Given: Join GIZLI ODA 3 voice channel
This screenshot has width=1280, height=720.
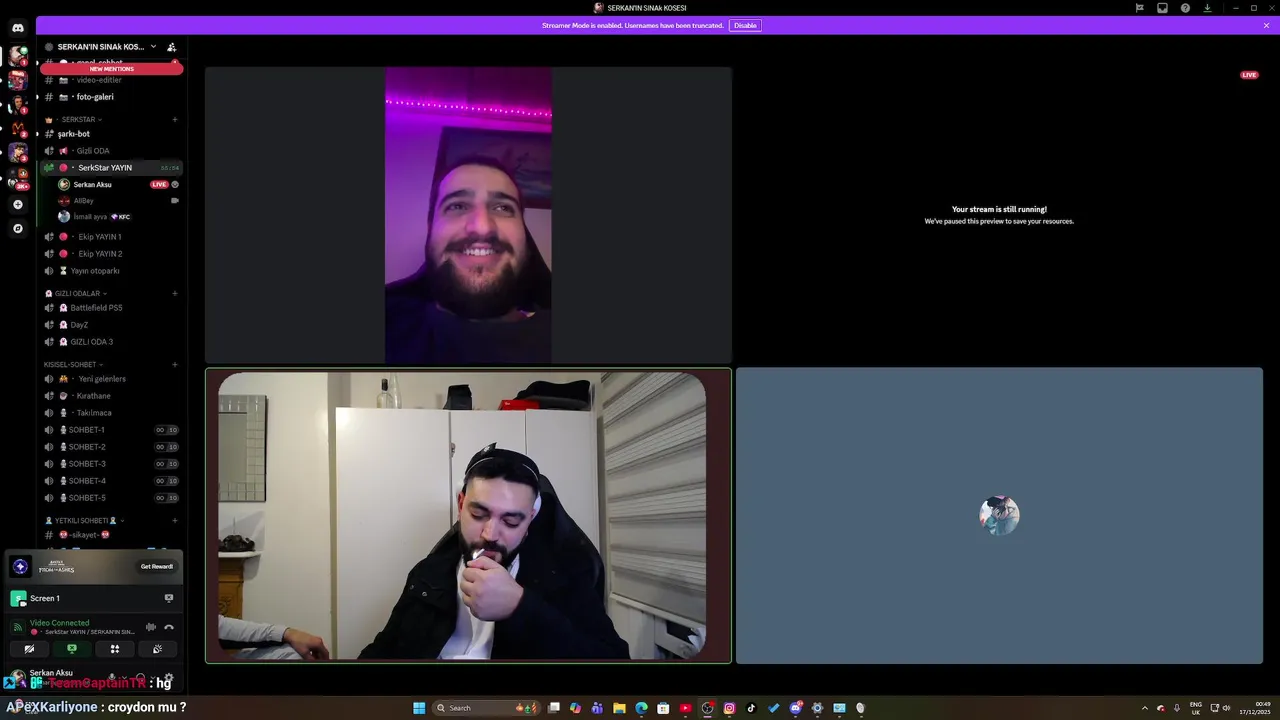Looking at the screenshot, I should pyautogui.click(x=112, y=342).
